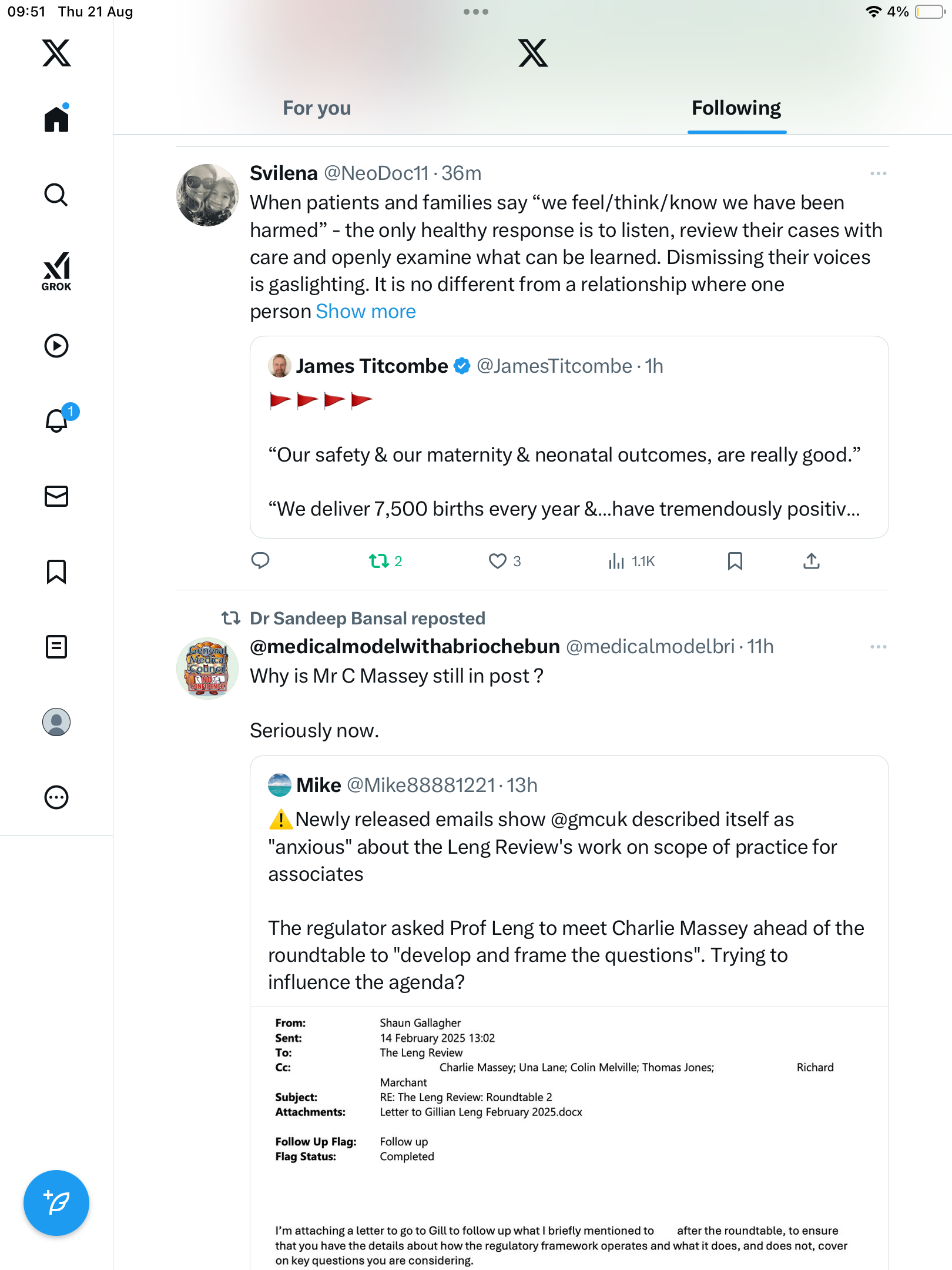Open Bookmarks from the sidebar

point(56,571)
